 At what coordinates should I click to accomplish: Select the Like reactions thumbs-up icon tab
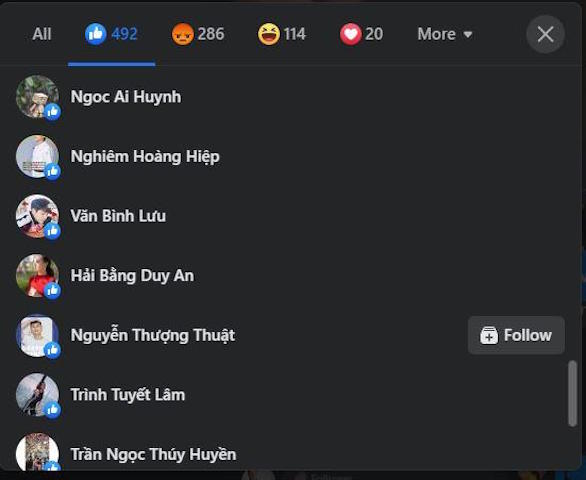tap(96, 34)
